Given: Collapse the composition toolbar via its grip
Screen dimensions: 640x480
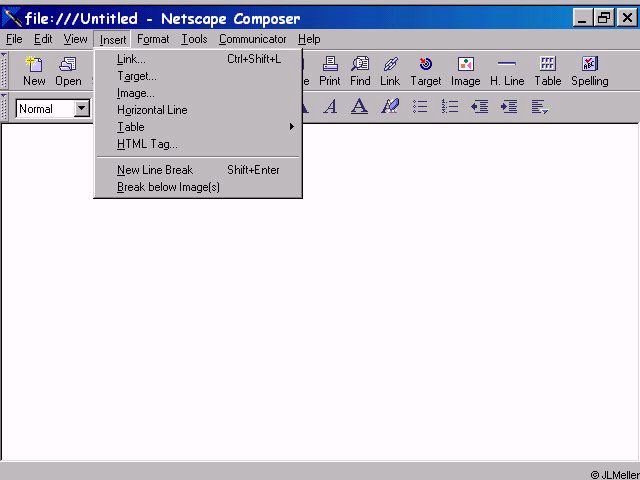Looking at the screenshot, I should (4, 71).
